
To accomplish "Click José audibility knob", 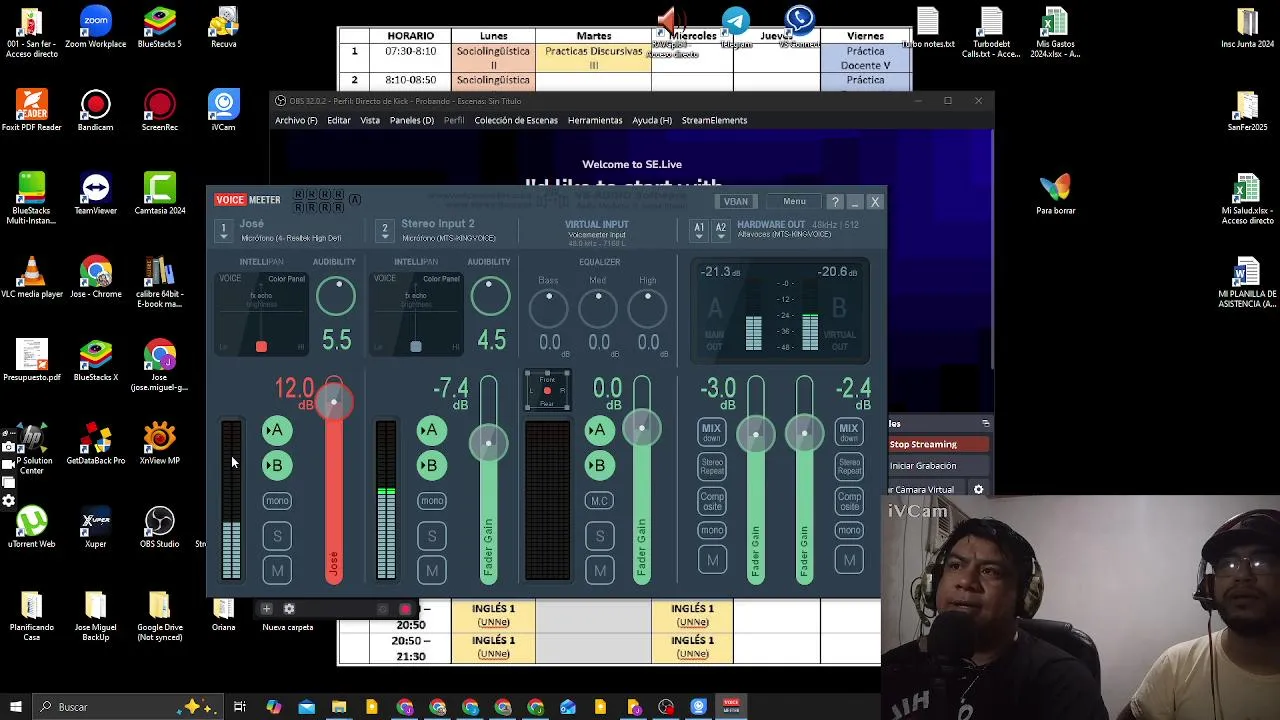I will coord(336,297).
